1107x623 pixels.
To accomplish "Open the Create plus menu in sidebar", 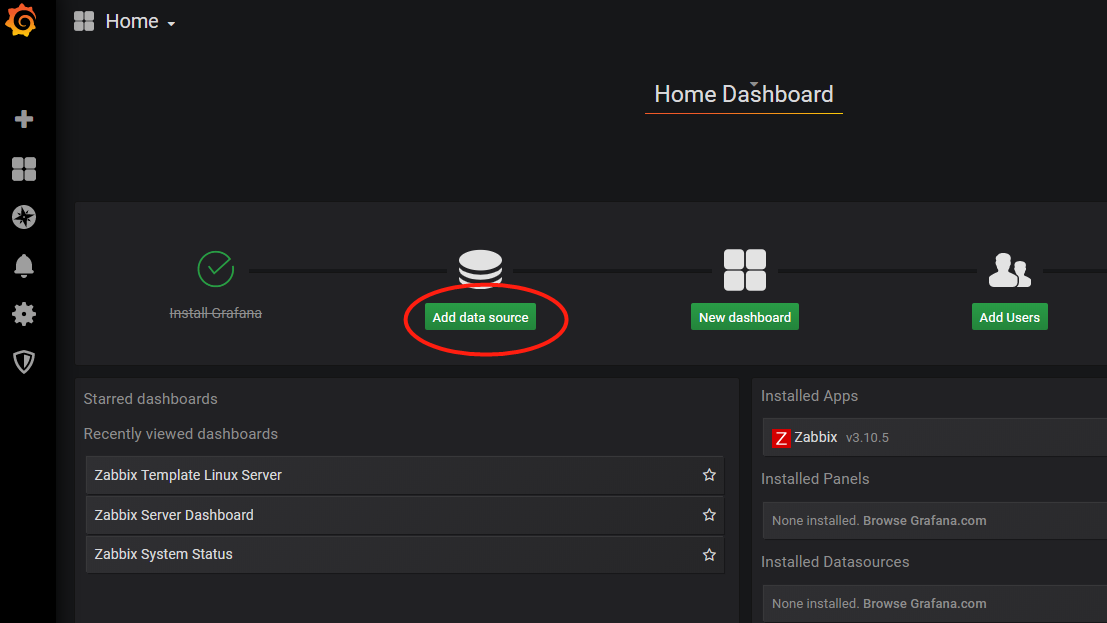I will coord(24,119).
